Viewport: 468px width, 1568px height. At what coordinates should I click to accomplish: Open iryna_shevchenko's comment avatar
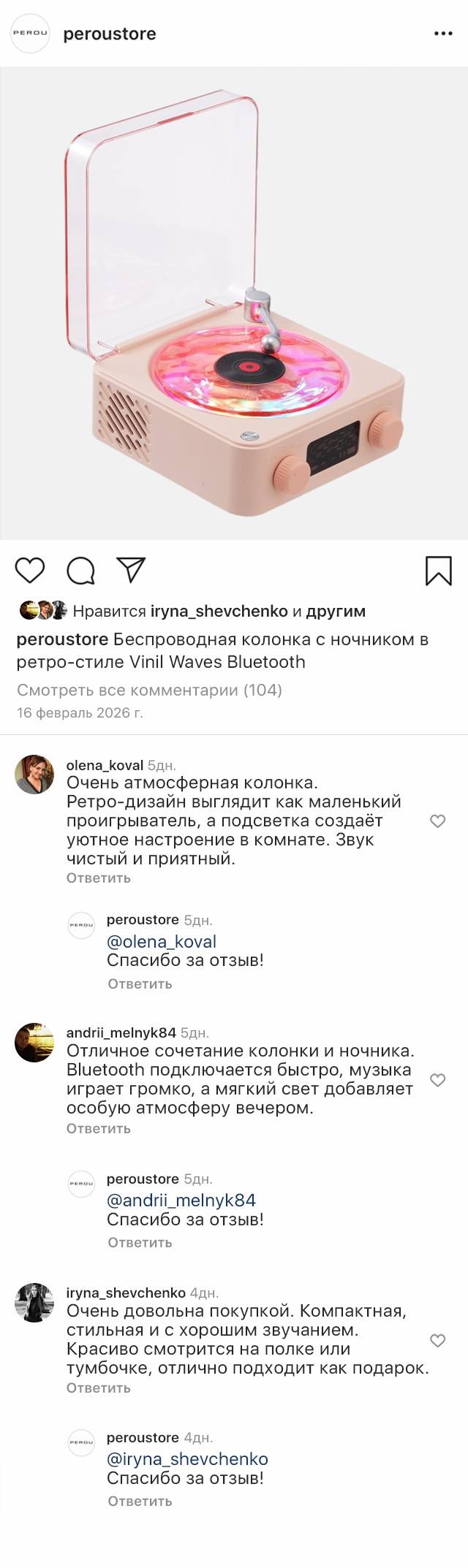(34, 1302)
